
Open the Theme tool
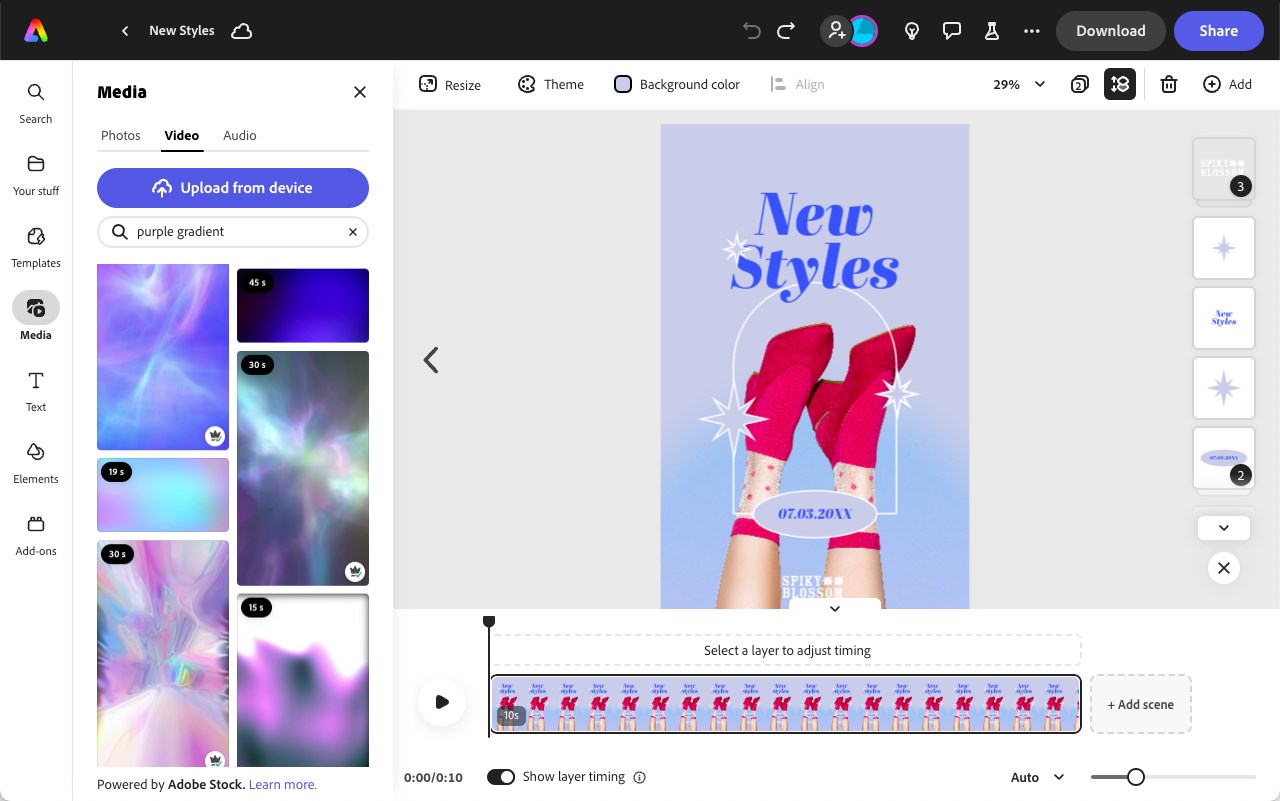tap(550, 85)
